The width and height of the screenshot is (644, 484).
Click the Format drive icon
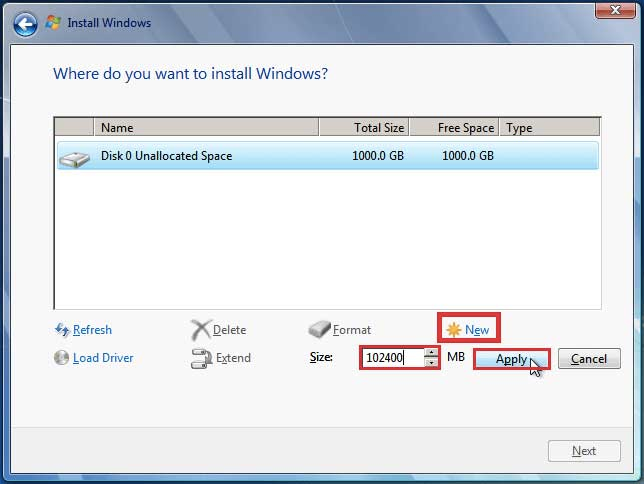(x=319, y=330)
